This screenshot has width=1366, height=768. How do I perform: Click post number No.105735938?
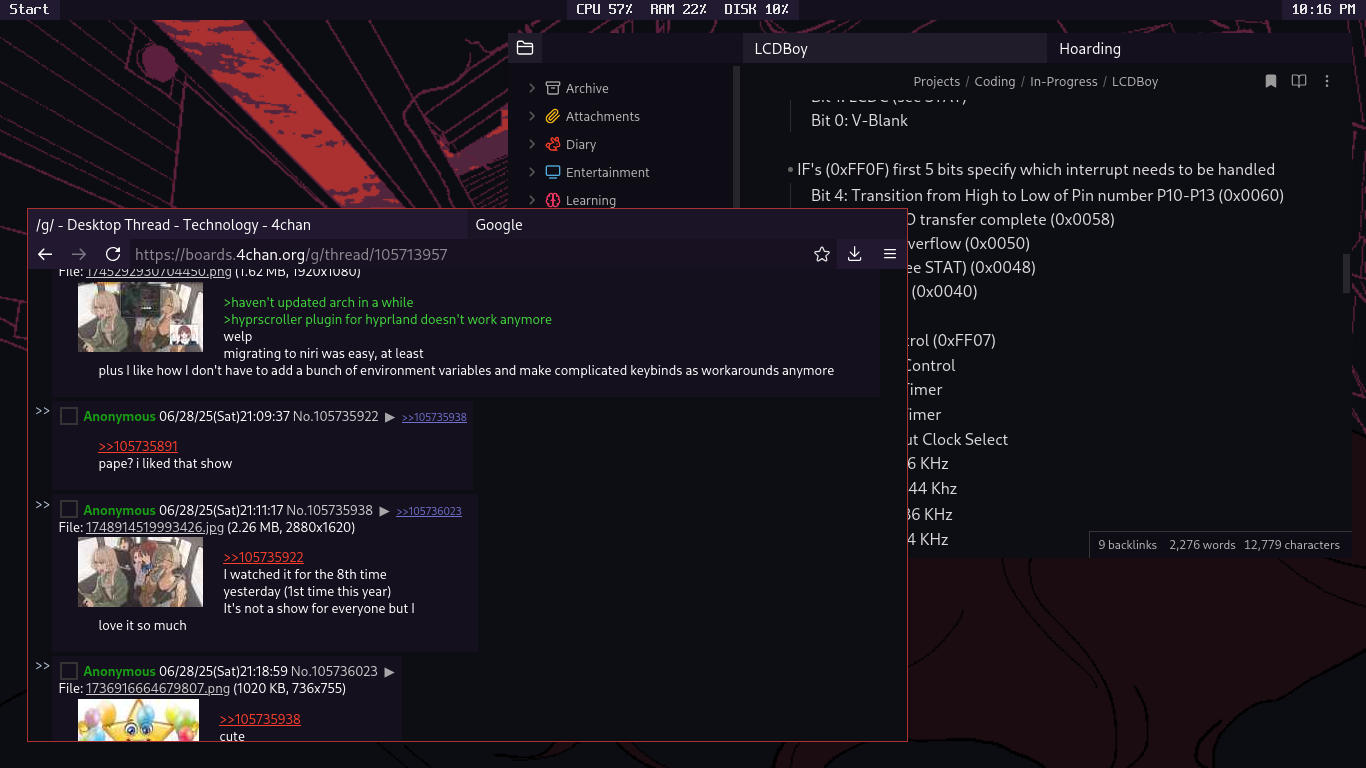[329, 510]
